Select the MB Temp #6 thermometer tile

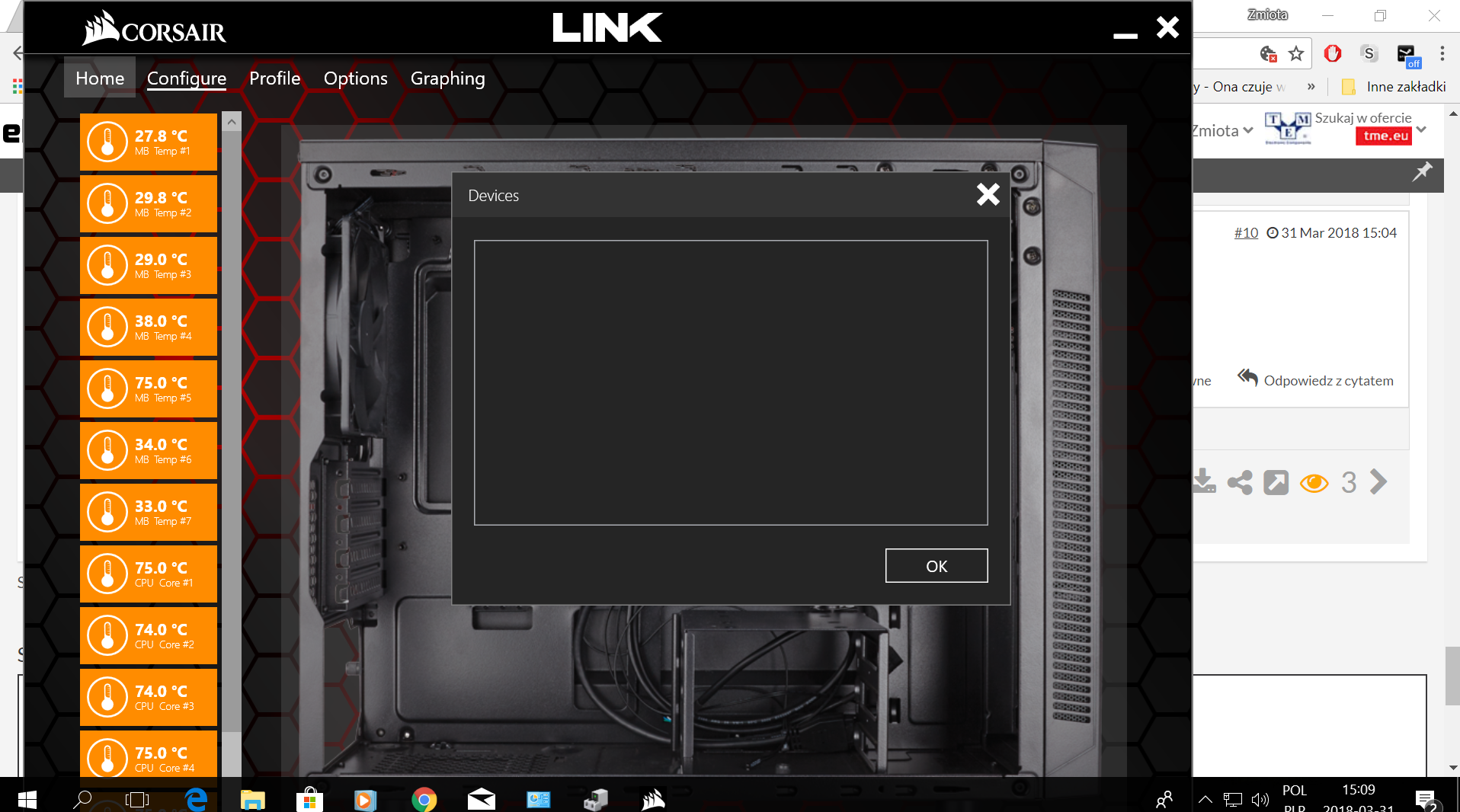[149, 450]
